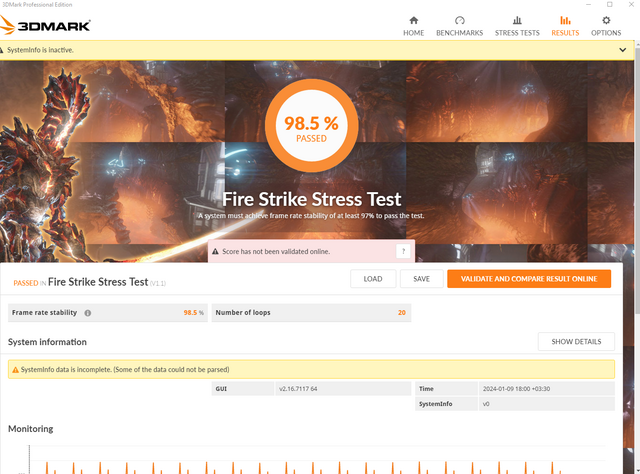Maximize the 3DMark window
The image size is (640, 474).
coord(609,4)
